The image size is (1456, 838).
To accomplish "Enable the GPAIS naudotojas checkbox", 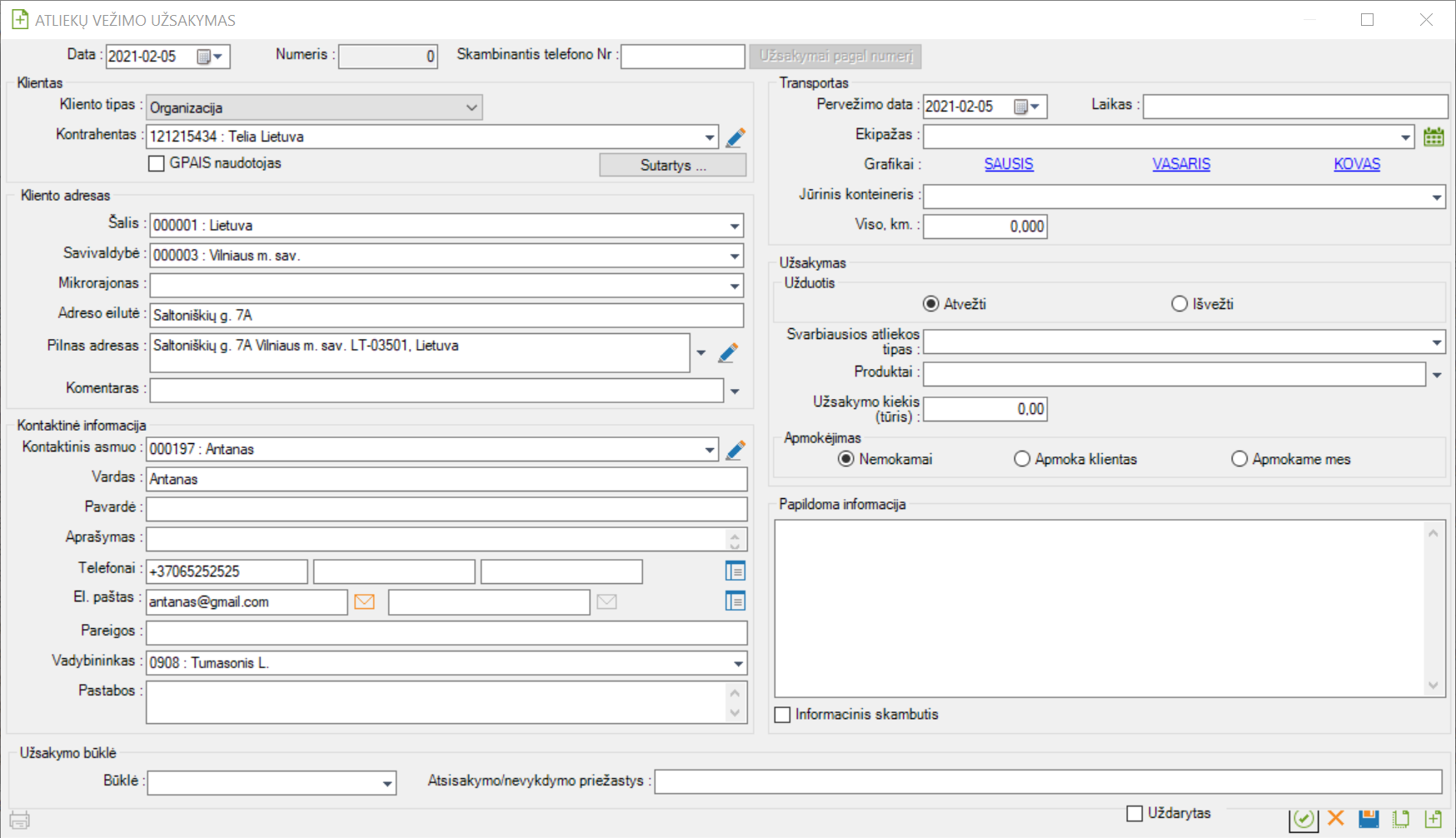I will pyautogui.click(x=157, y=164).
